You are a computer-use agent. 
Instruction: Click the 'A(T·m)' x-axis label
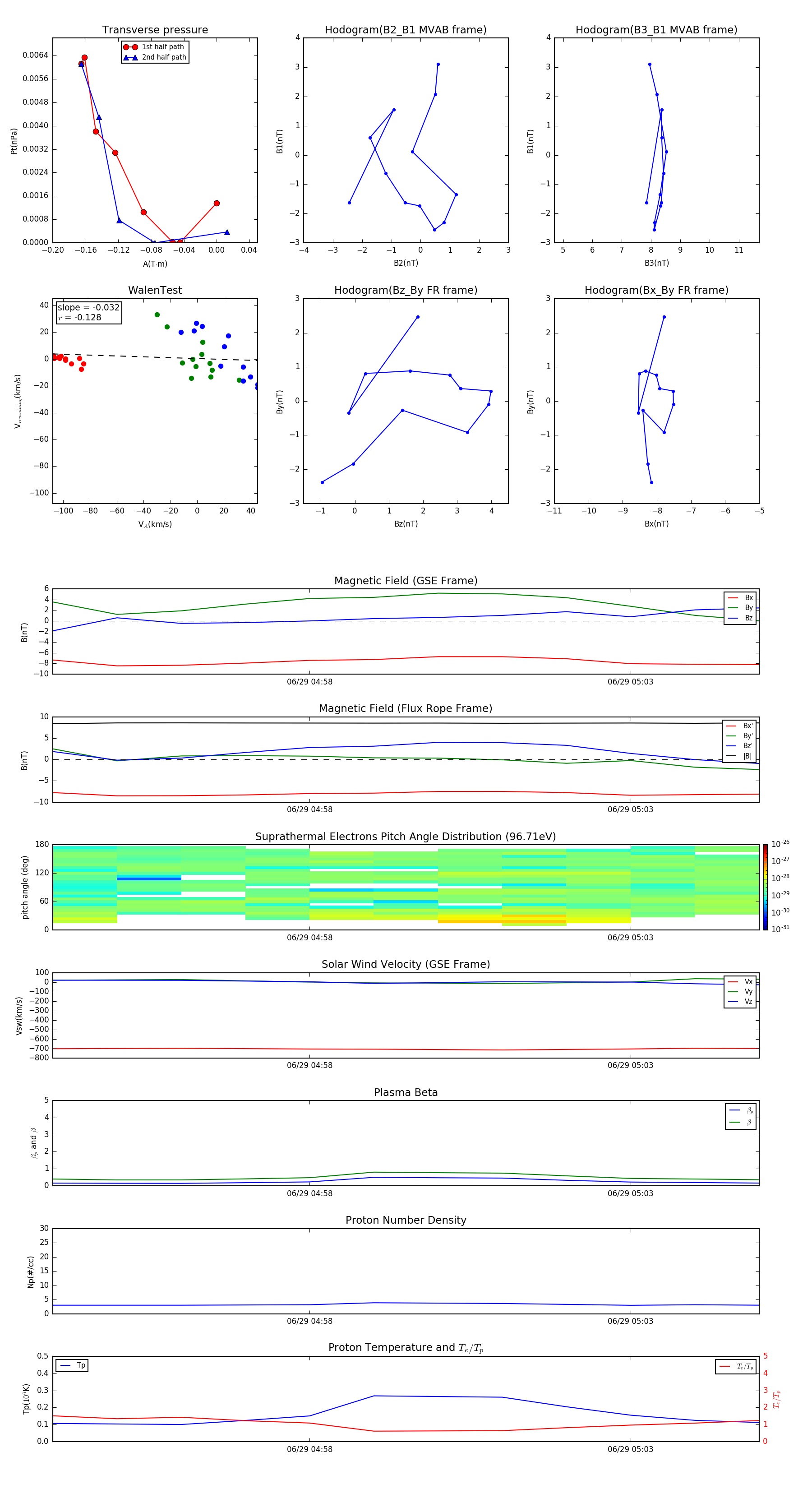point(155,264)
